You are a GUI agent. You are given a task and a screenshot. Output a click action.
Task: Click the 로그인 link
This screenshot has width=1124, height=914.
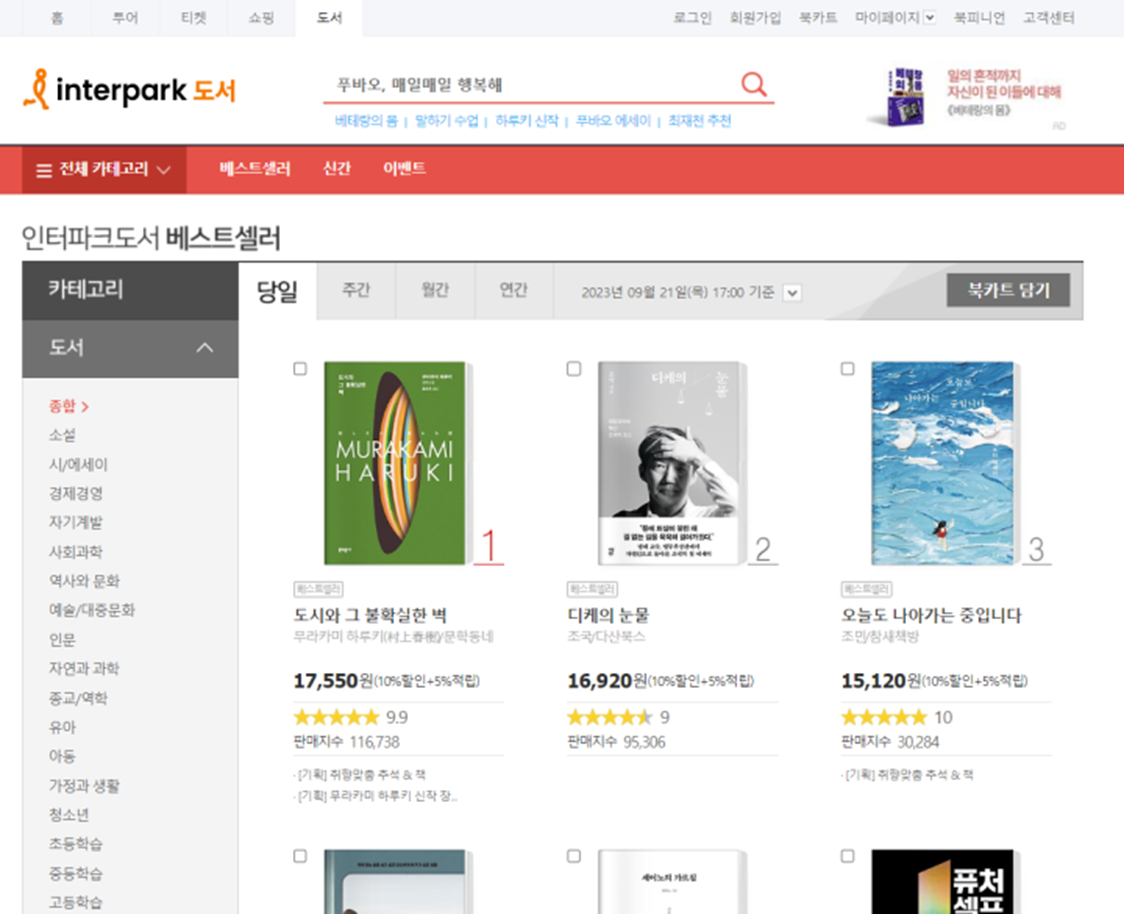(692, 18)
